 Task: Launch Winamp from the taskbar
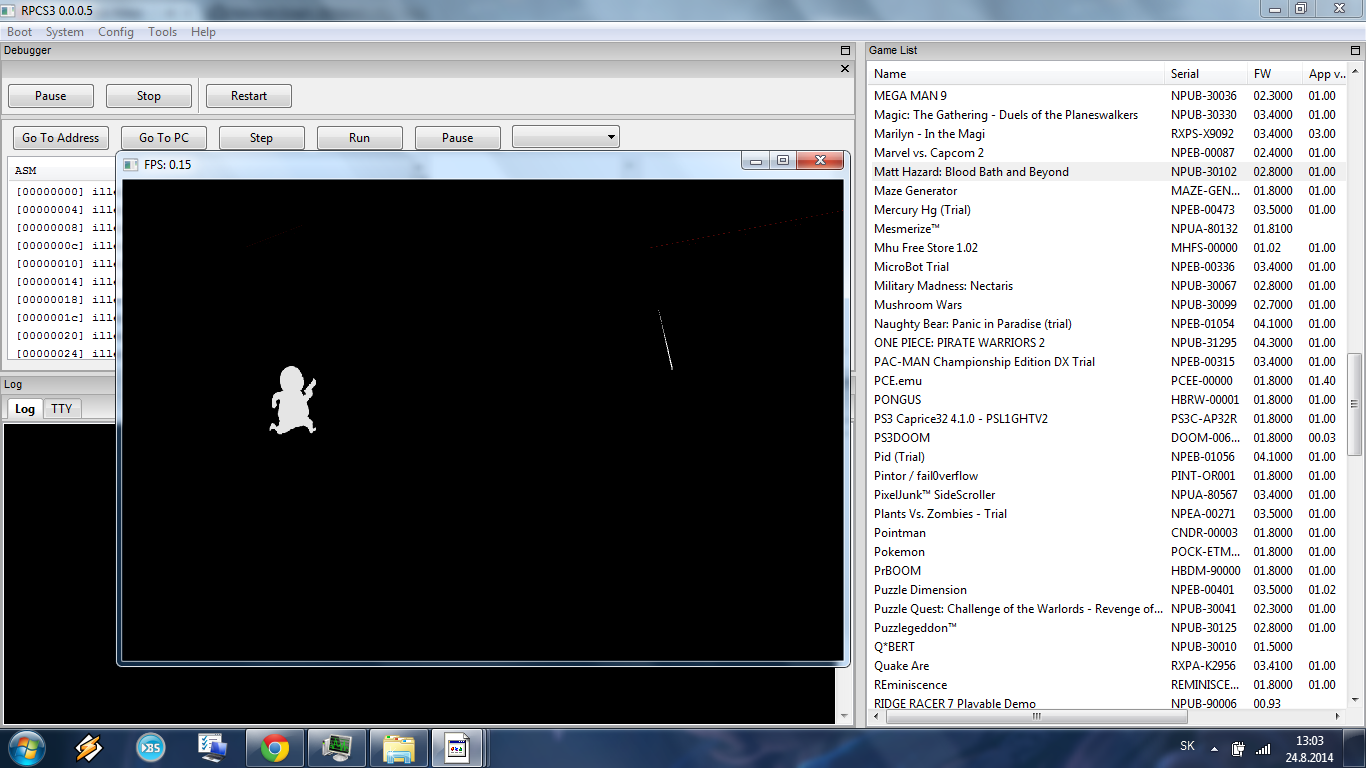pyautogui.click(x=89, y=747)
